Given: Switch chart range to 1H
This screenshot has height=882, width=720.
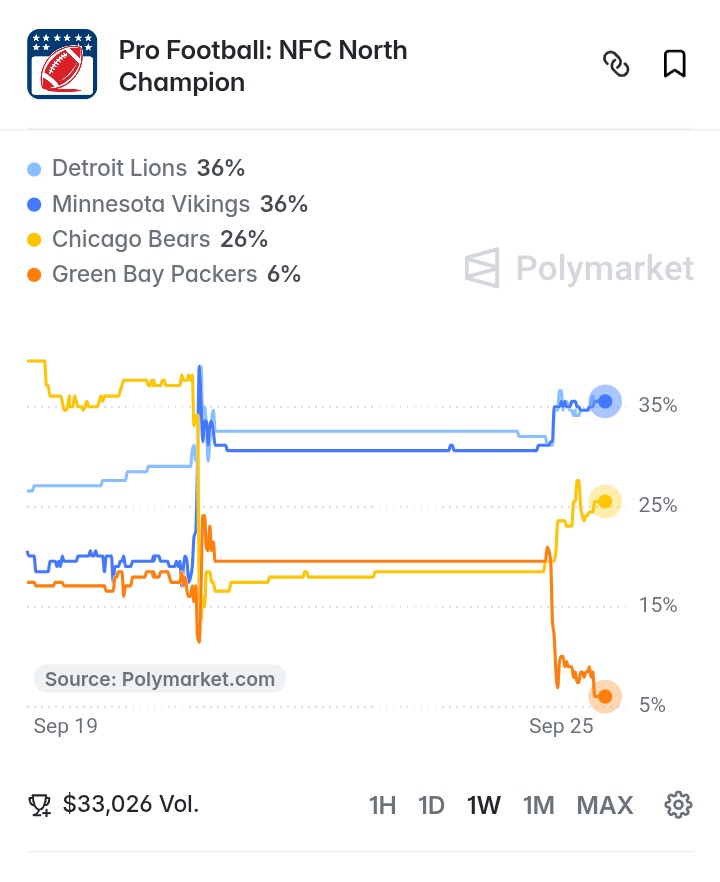Looking at the screenshot, I should 382,805.
